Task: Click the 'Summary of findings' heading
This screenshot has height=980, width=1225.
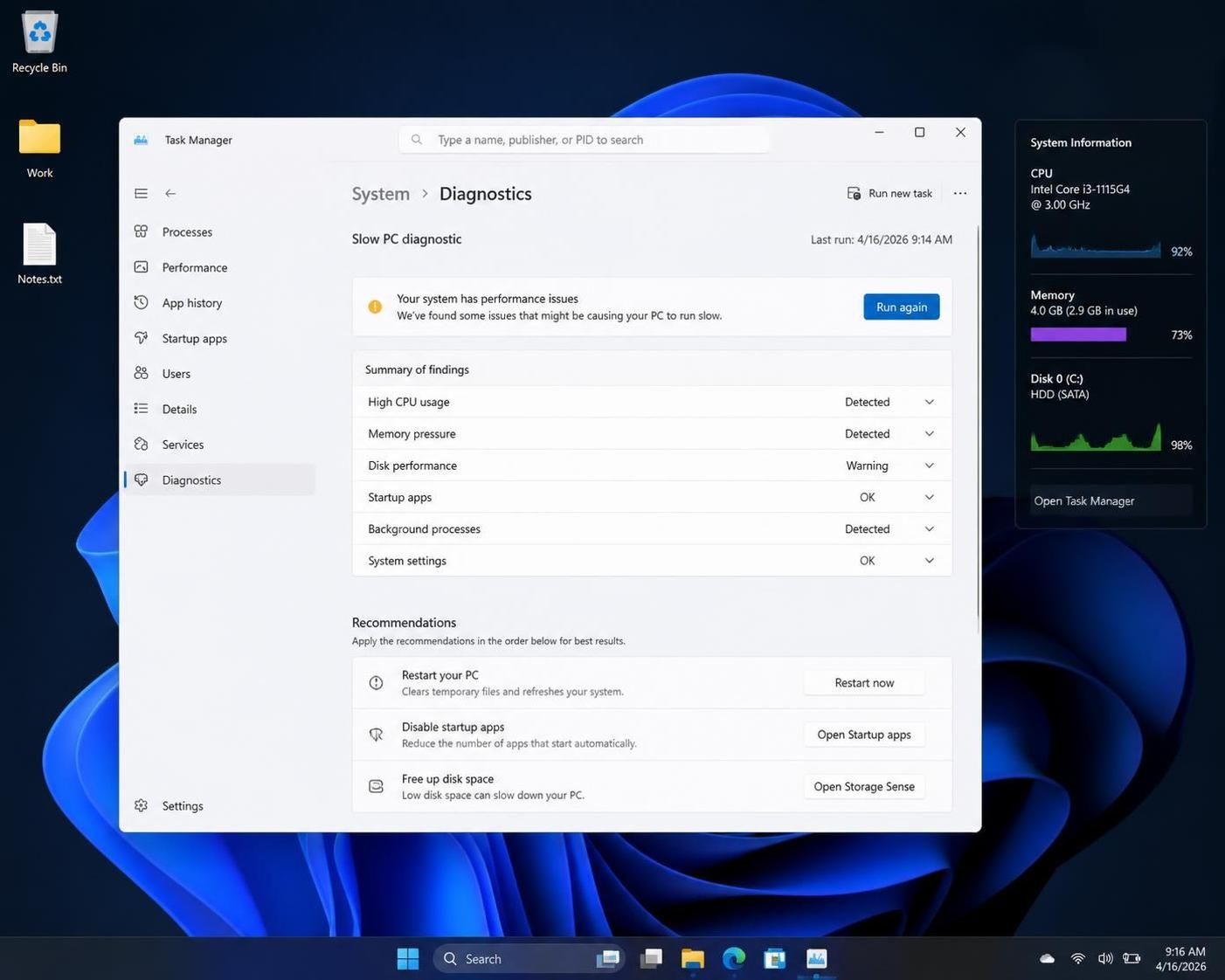Action: (417, 369)
